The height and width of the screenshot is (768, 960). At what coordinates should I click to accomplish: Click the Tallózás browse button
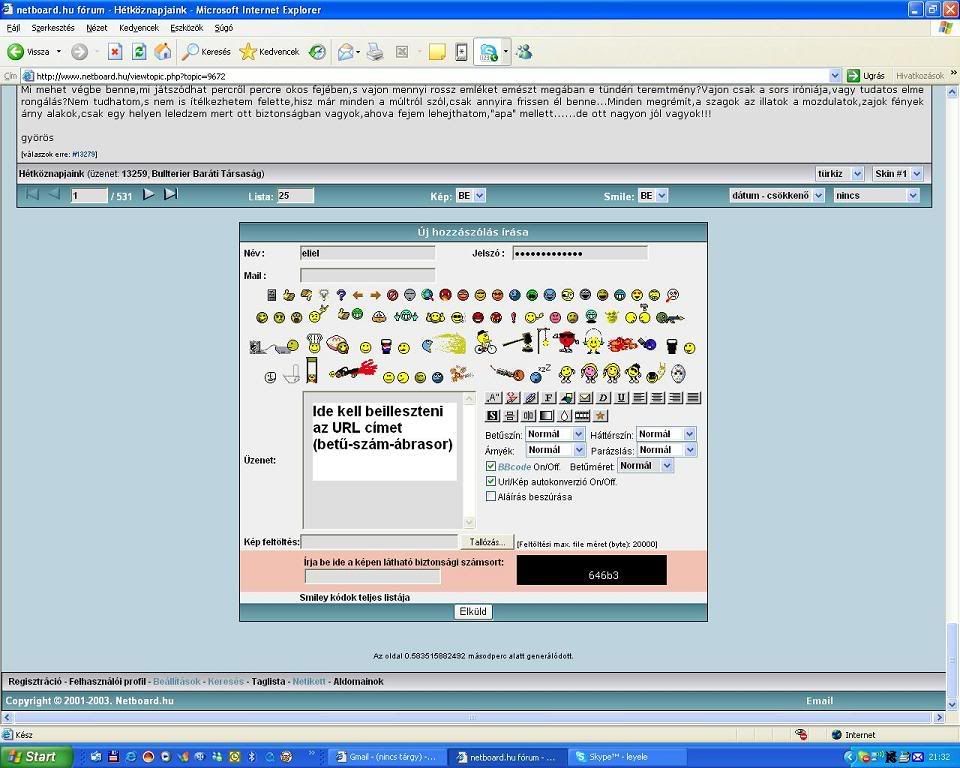coord(487,542)
